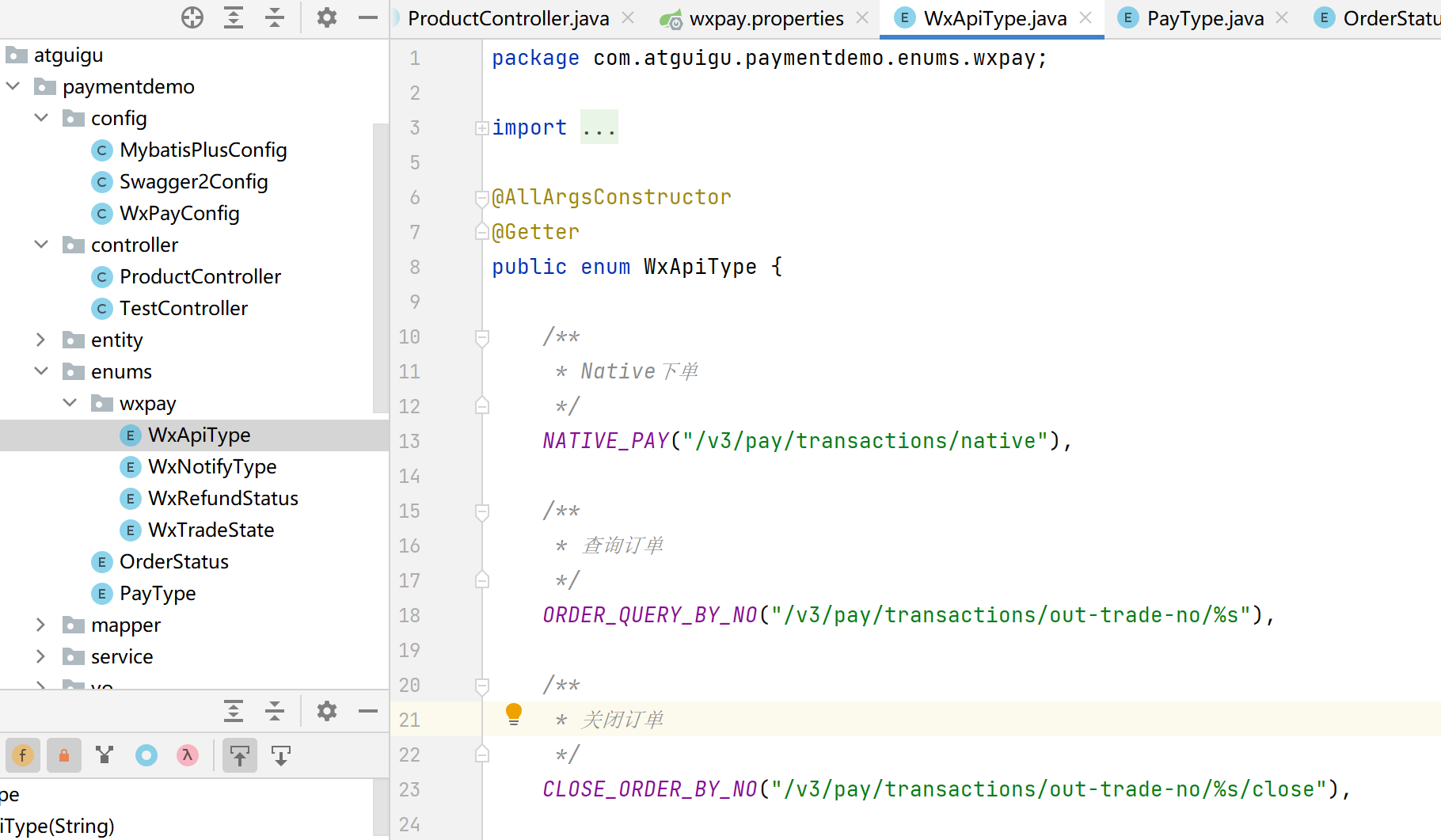Collapse the paymentdemo folder

click(x=13, y=86)
